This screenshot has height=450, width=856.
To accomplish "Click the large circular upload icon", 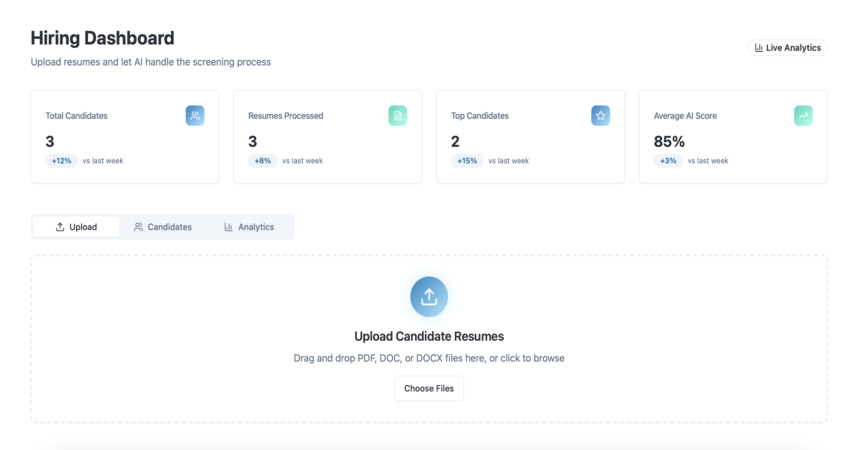I will [429, 297].
